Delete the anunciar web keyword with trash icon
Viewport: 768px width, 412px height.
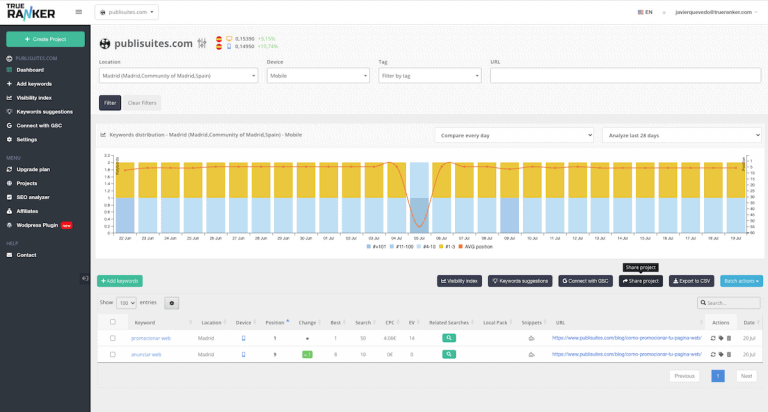pos(729,354)
